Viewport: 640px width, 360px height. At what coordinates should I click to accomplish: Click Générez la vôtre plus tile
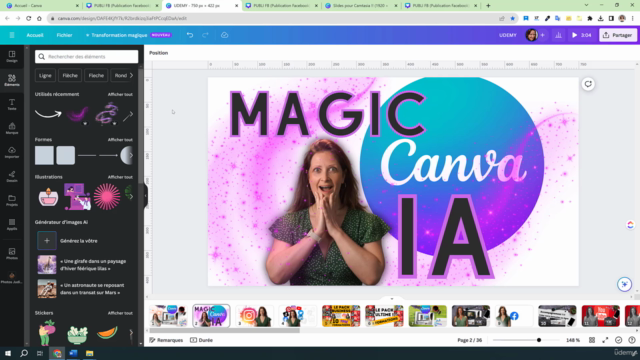pos(47,241)
